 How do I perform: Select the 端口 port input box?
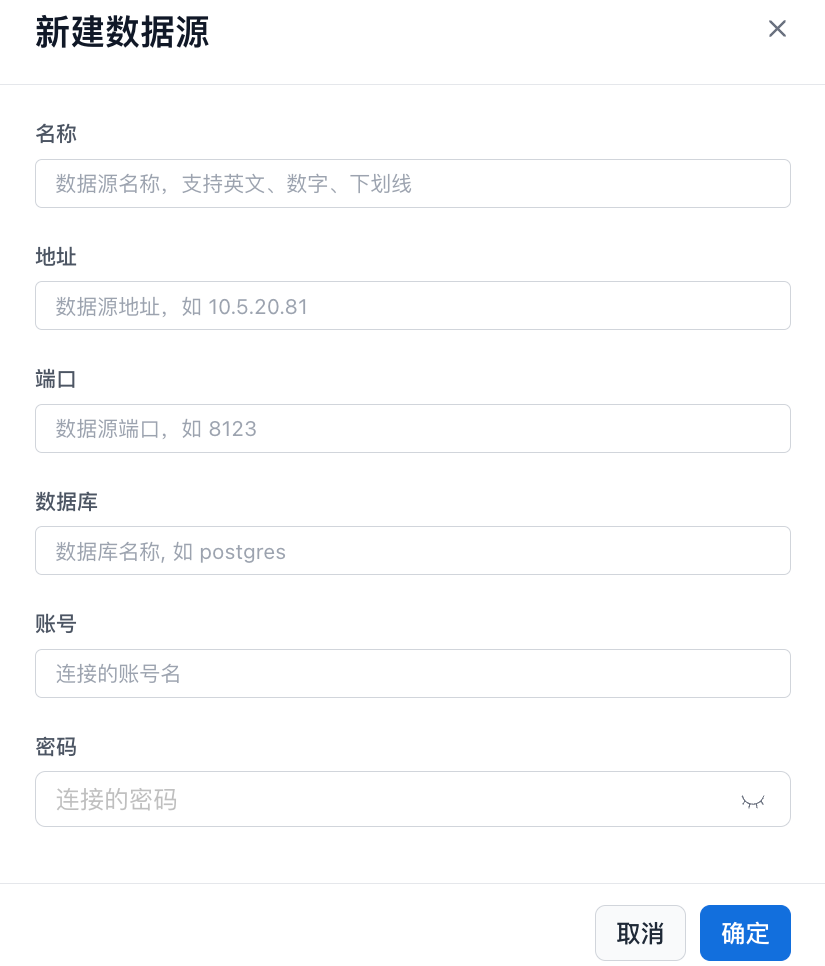(x=412, y=429)
